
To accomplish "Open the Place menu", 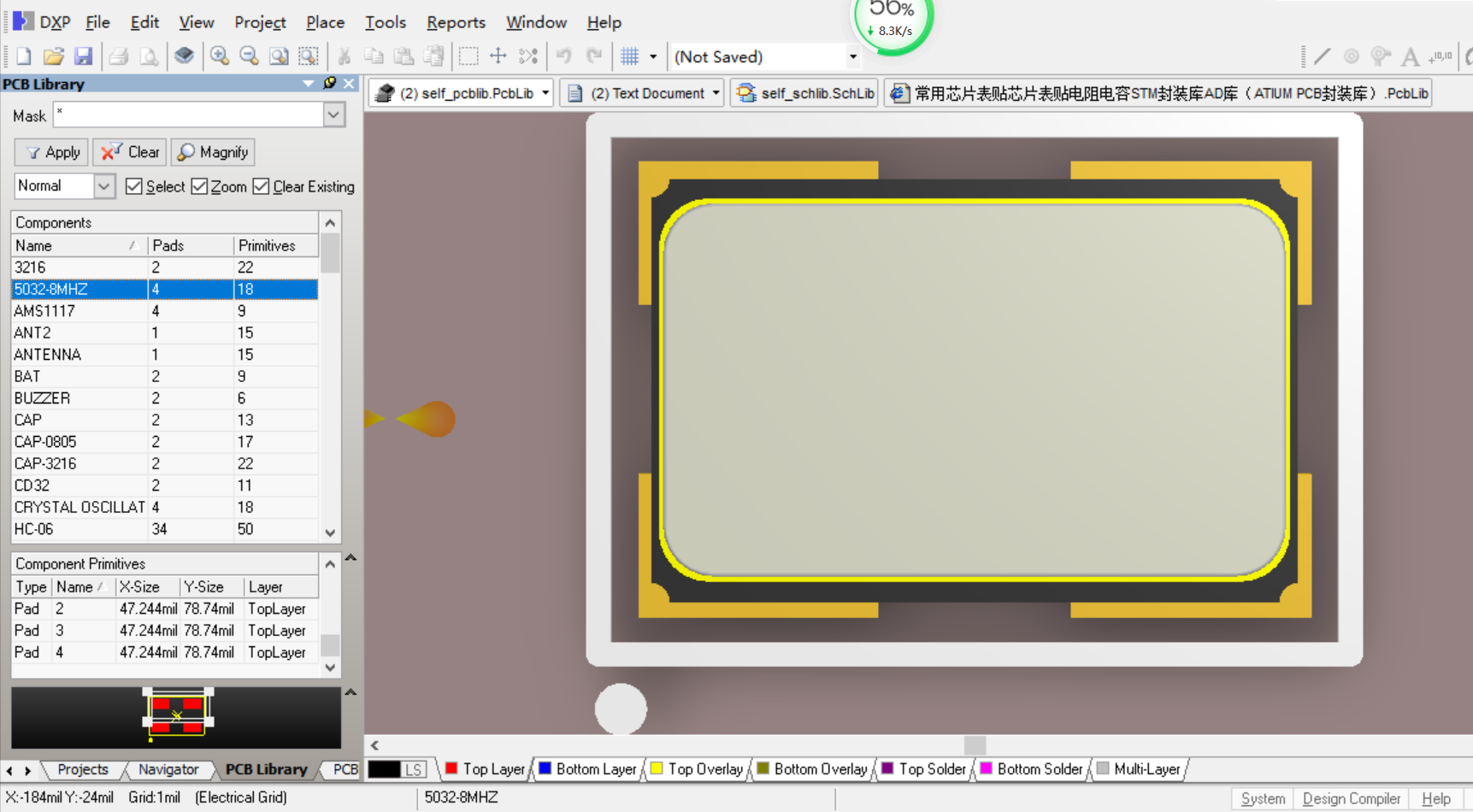I will [325, 22].
